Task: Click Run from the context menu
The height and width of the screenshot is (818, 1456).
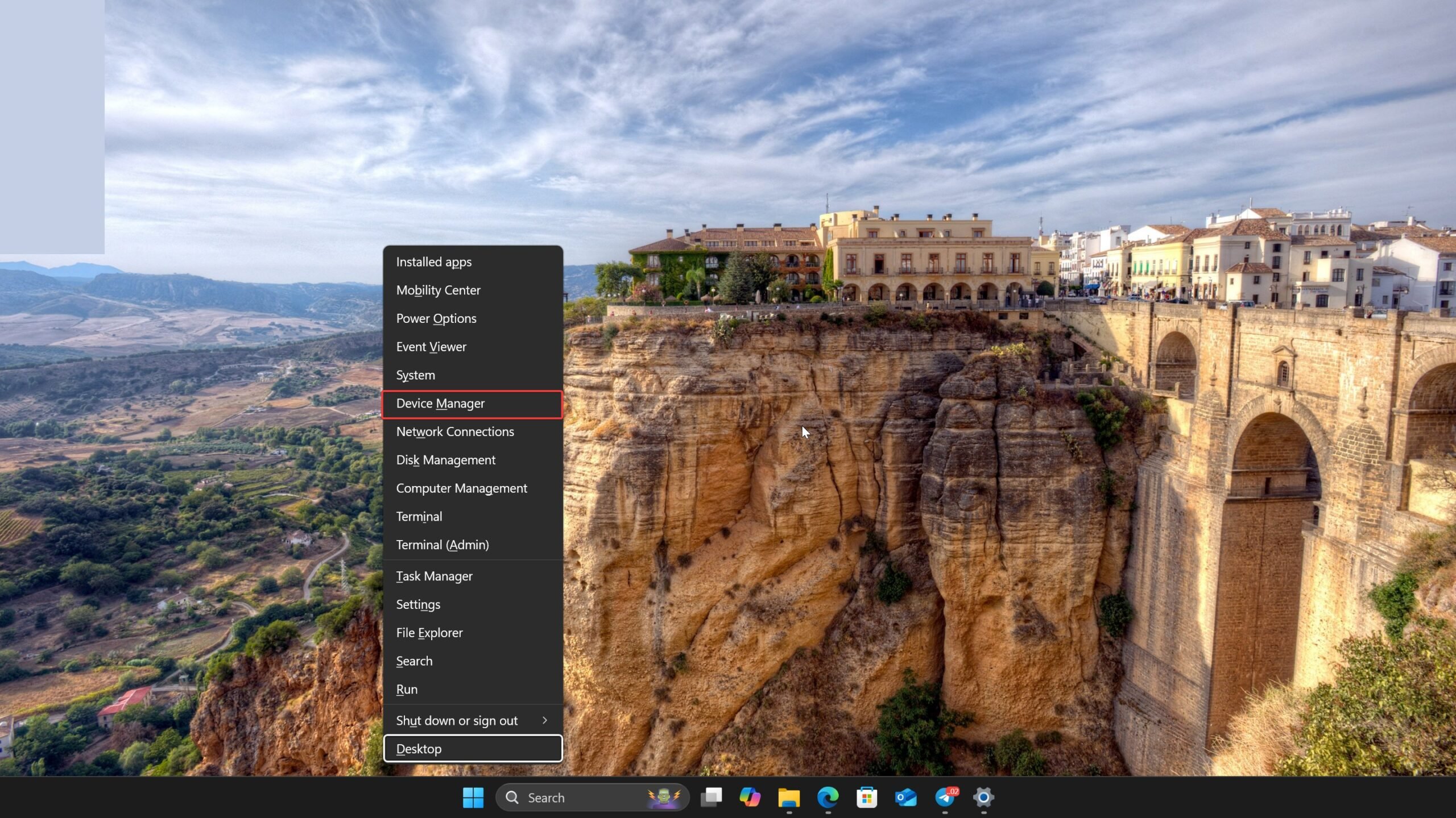Action: coord(407,688)
